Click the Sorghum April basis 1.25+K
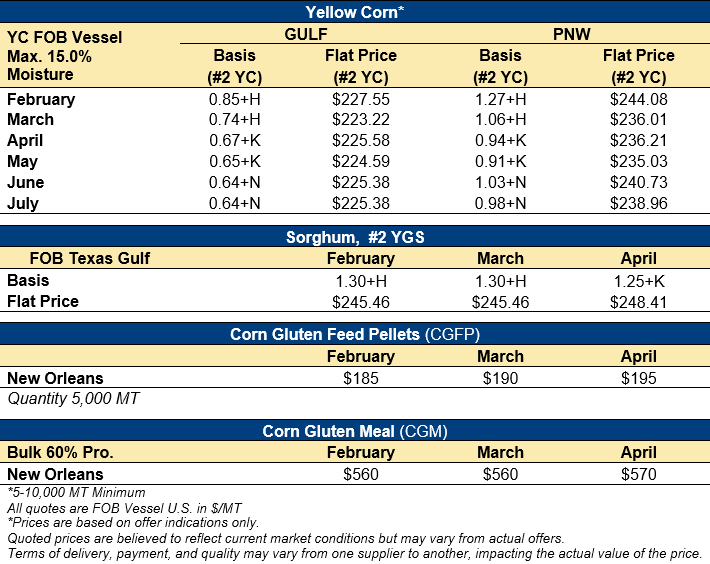 (x=638, y=280)
